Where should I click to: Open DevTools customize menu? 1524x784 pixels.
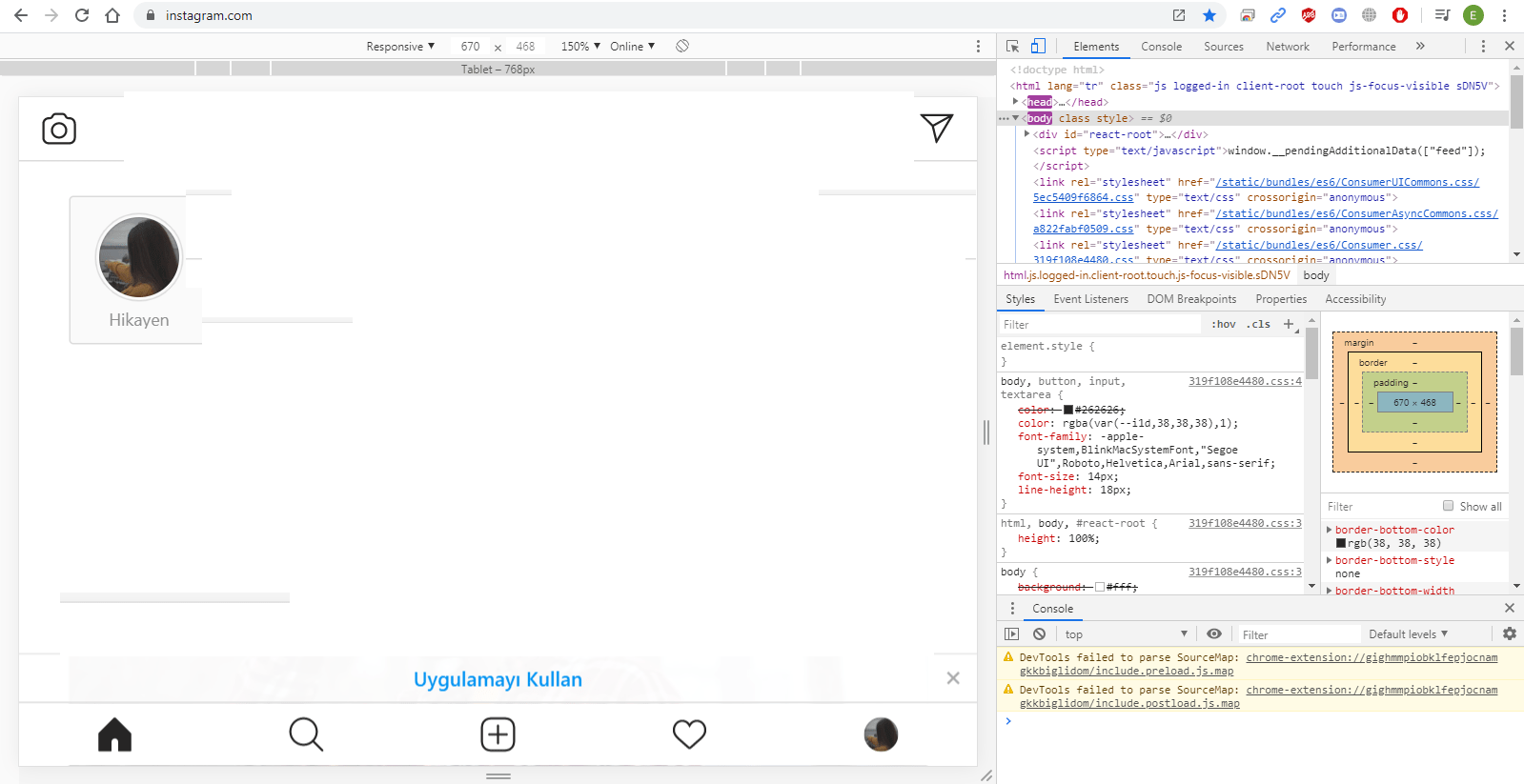click(x=1483, y=46)
